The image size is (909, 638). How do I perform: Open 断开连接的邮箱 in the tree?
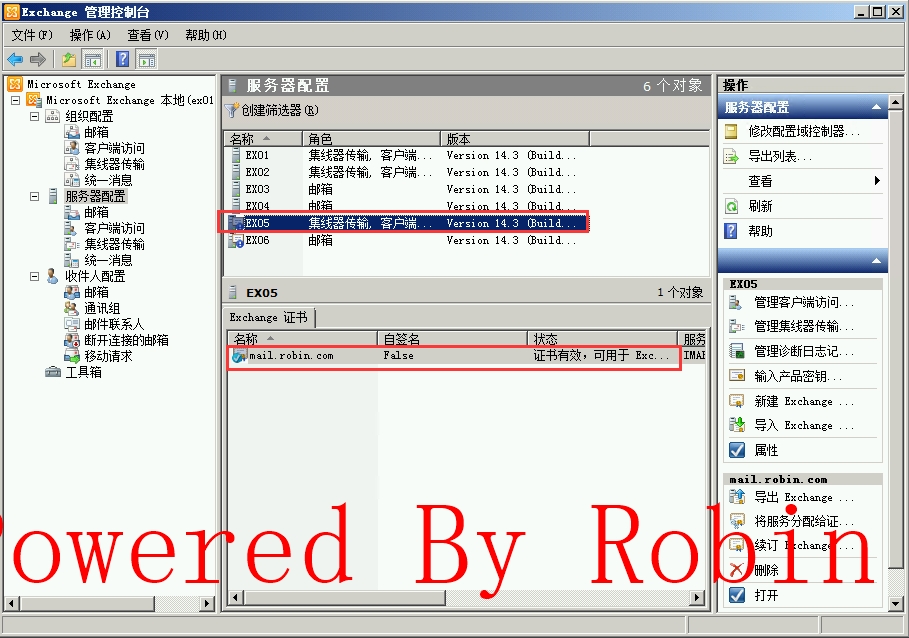point(126,340)
